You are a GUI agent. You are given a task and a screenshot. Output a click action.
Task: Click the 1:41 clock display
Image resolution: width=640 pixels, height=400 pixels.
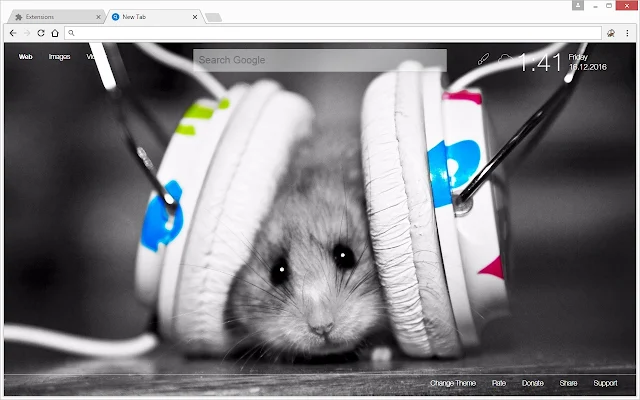point(540,63)
